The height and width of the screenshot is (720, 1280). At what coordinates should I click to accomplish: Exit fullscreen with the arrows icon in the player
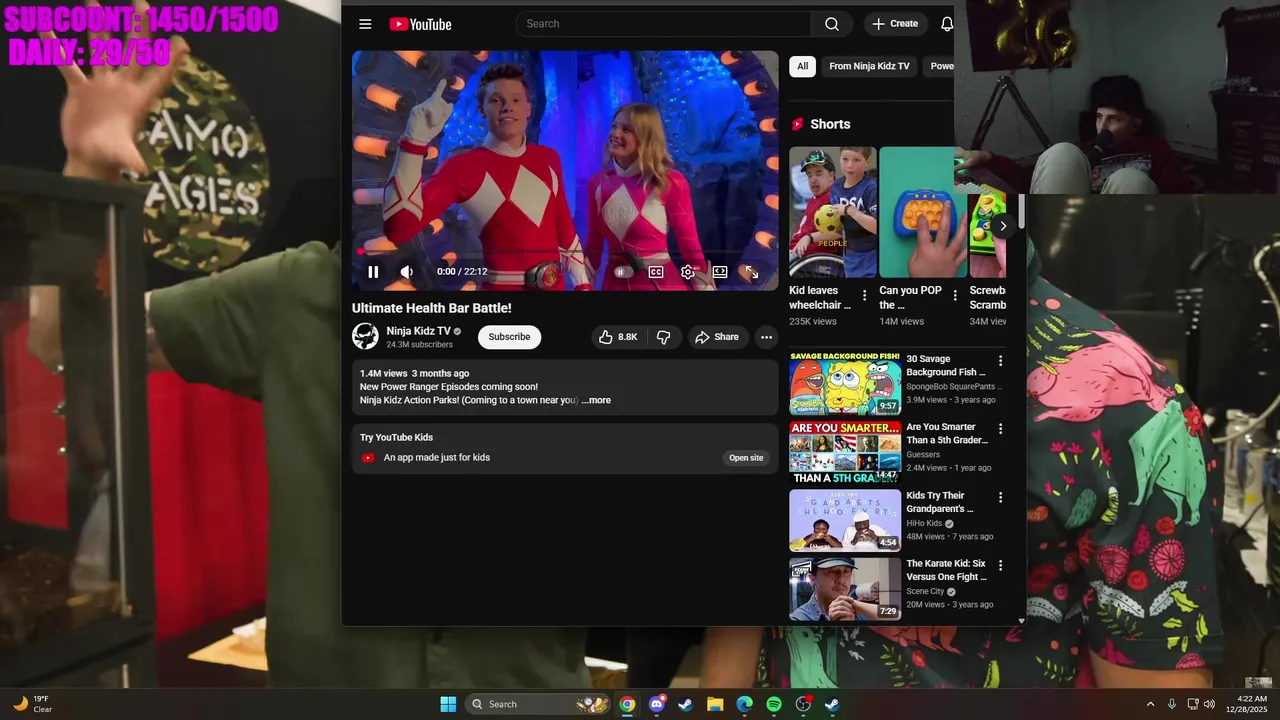tap(752, 272)
